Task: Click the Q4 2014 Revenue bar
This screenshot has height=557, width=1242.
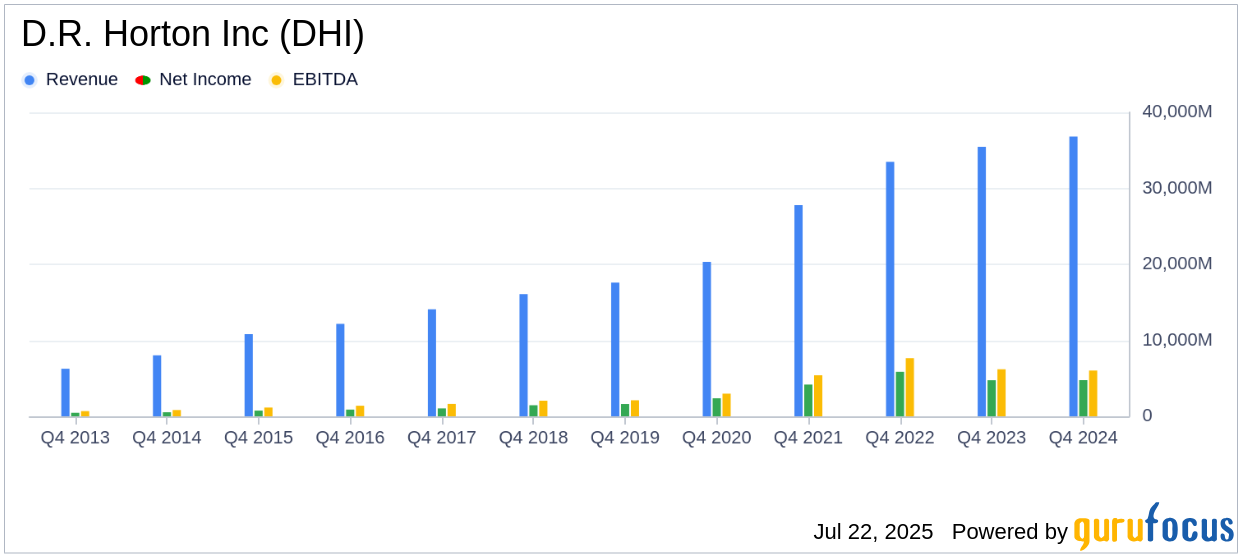Action: pyautogui.click(x=157, y=386)
